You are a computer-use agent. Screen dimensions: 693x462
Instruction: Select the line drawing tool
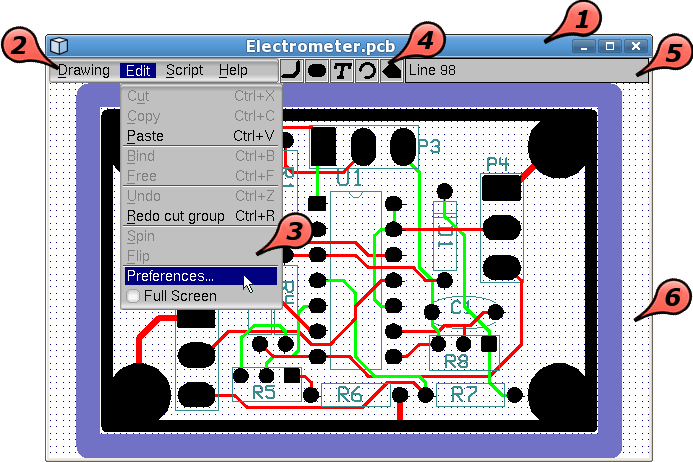[x=291, y=70]
